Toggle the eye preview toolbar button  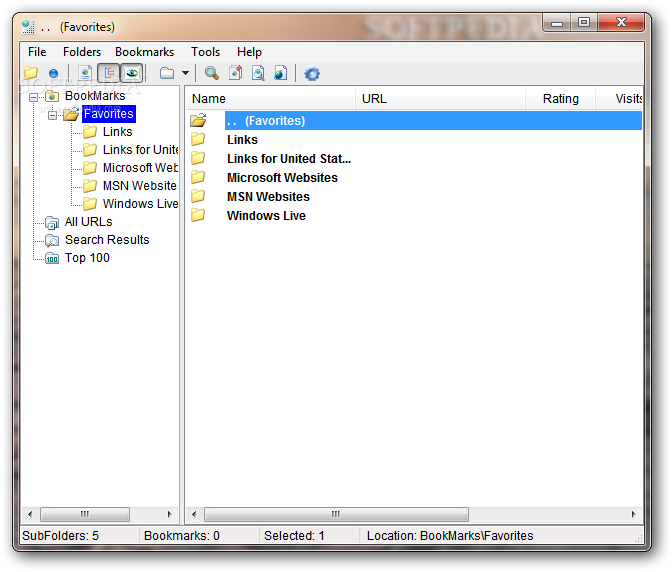132,73
